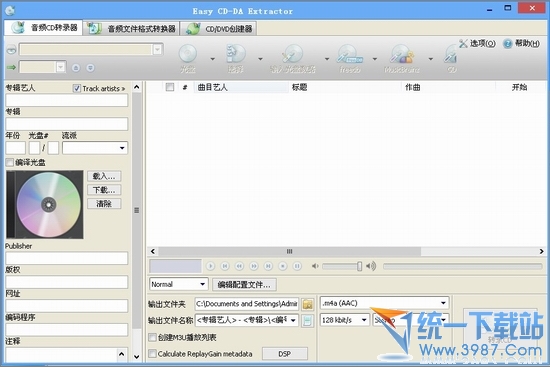Click the track list horizontal scrollbar thumb
The height and width of the screenshot is (367, 550).
pyautogui.click(x=289, y=251)
